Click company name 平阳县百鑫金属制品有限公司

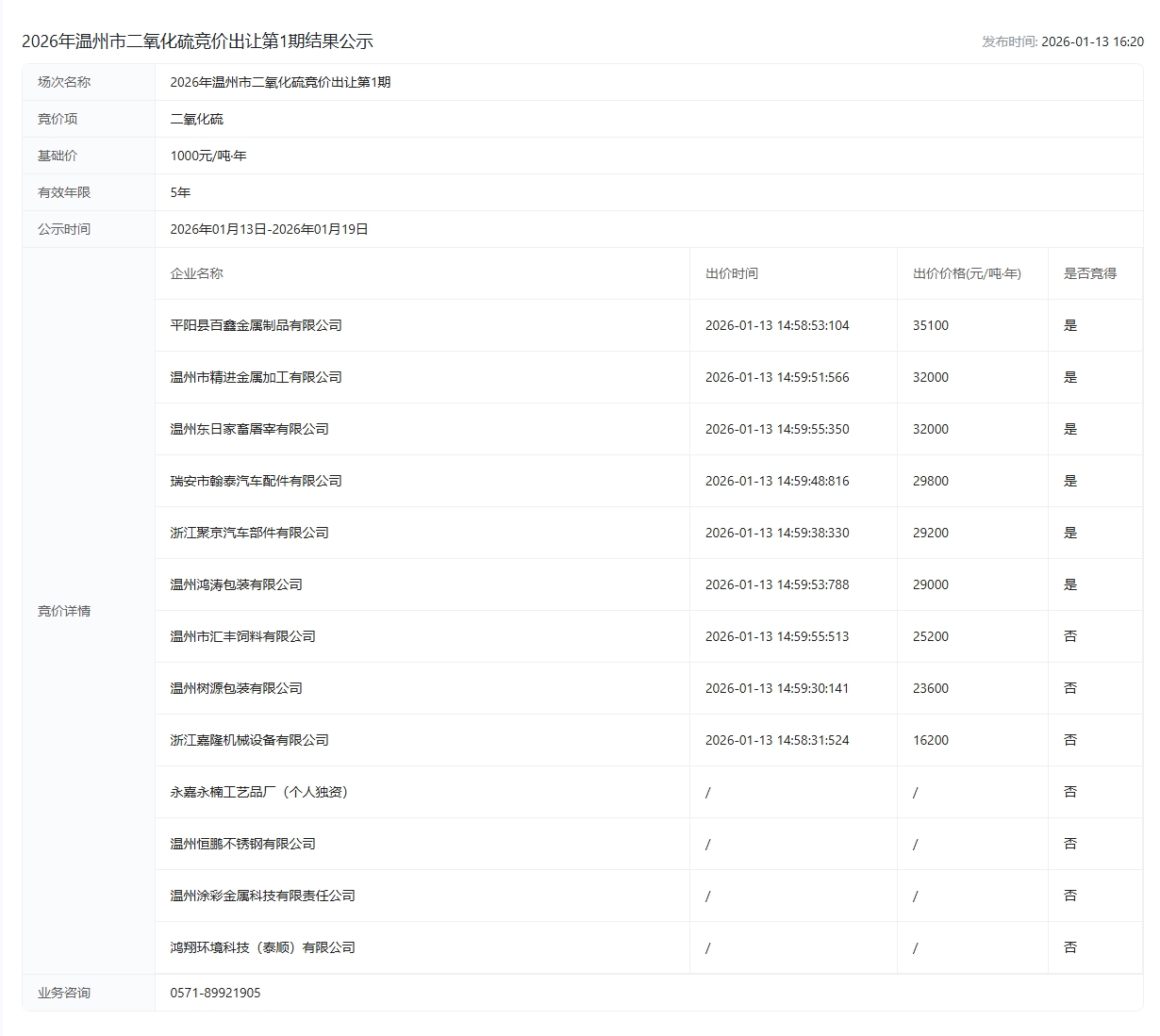256,325
